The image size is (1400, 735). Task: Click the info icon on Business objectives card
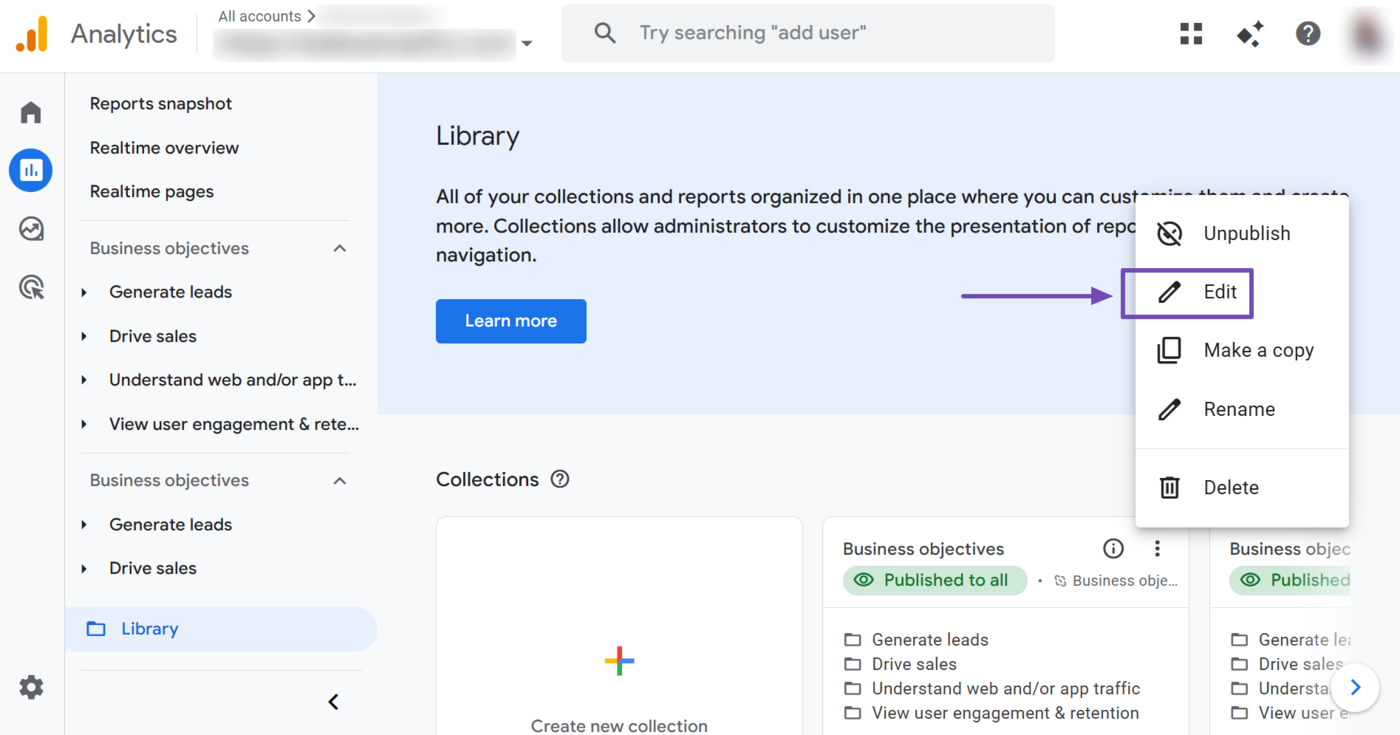(x=1112, y=548)
